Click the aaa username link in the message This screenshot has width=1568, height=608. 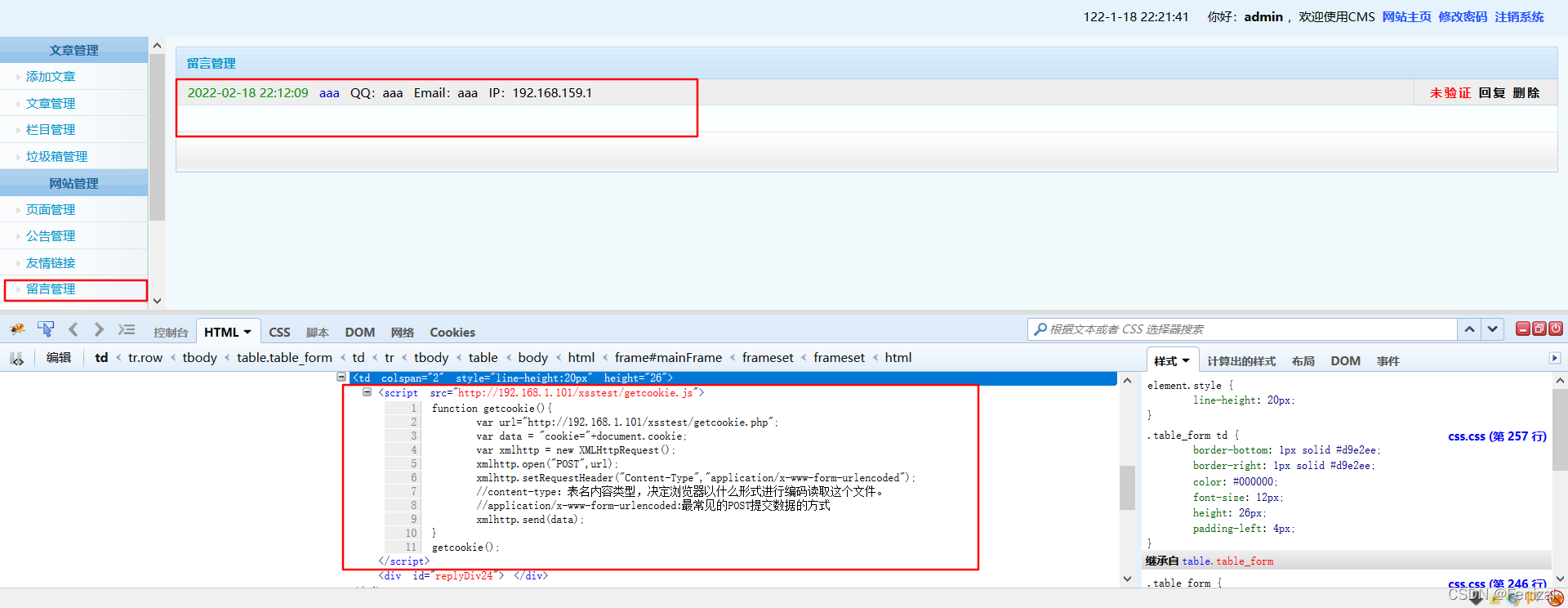click(329, 93)
